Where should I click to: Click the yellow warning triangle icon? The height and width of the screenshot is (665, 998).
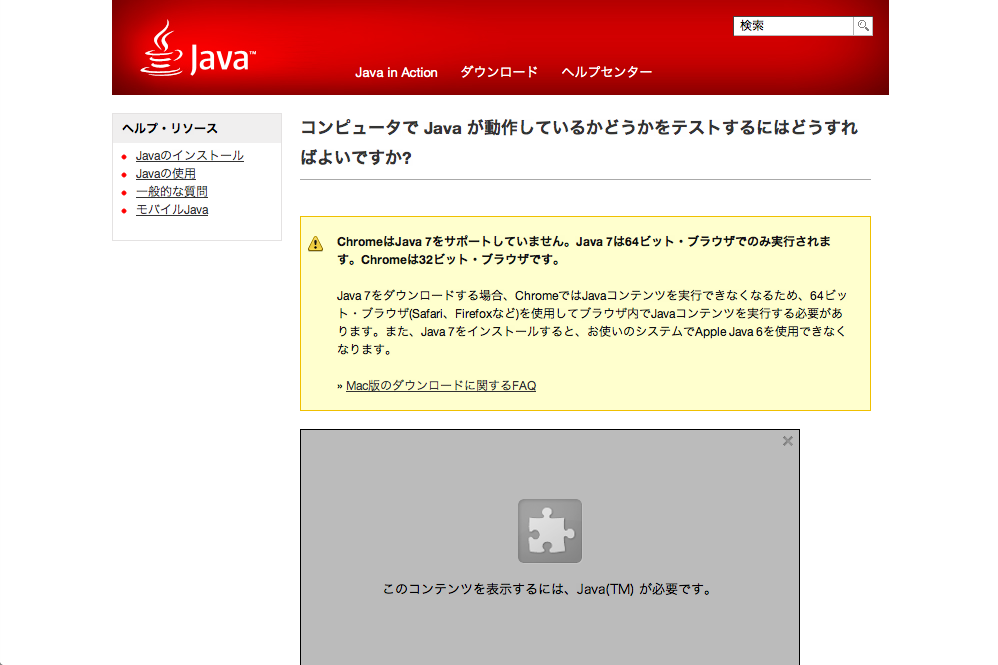[x=316, y=243]
